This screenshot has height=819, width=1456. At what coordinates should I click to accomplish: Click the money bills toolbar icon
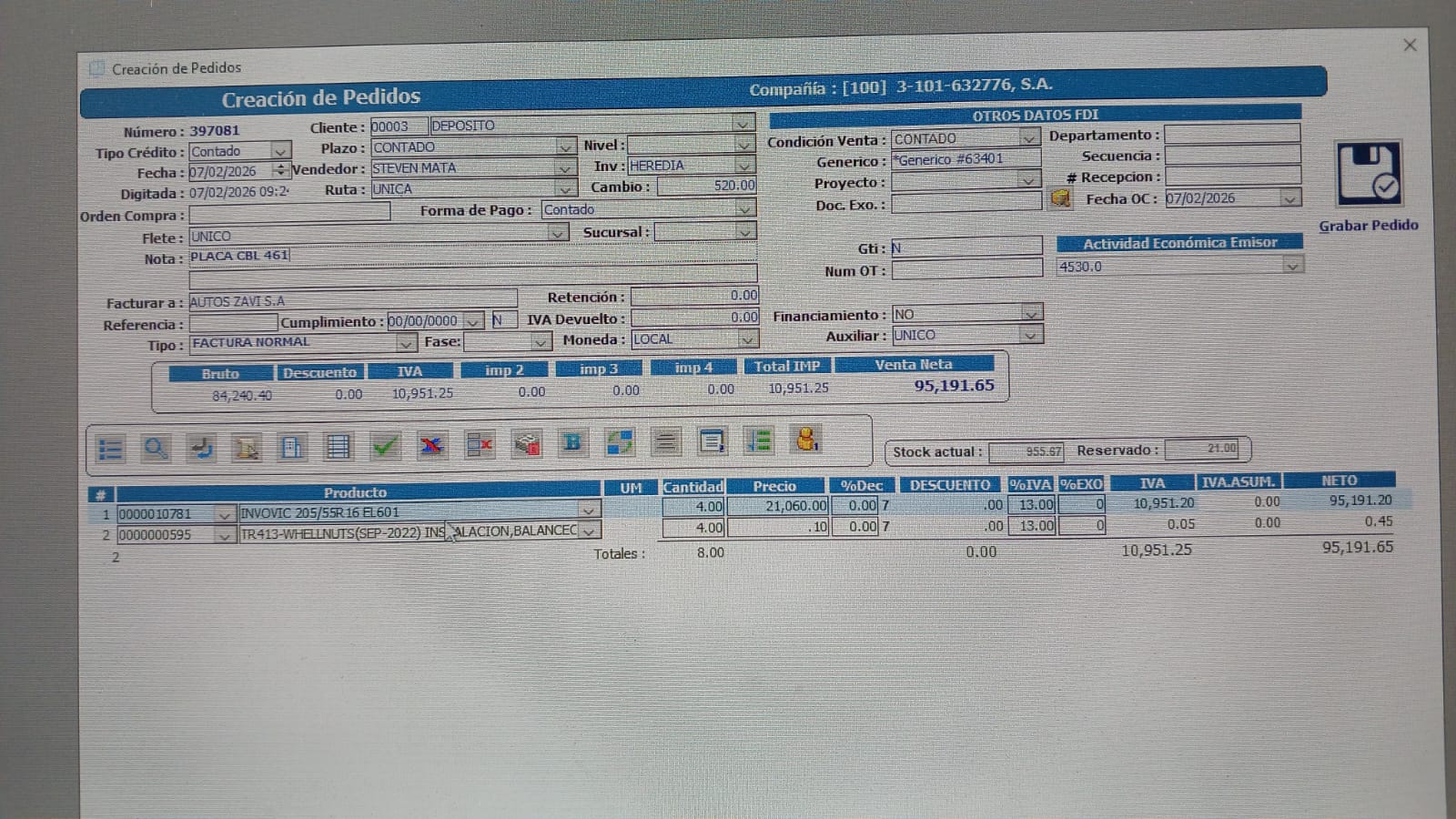click(x=527, y=443)
